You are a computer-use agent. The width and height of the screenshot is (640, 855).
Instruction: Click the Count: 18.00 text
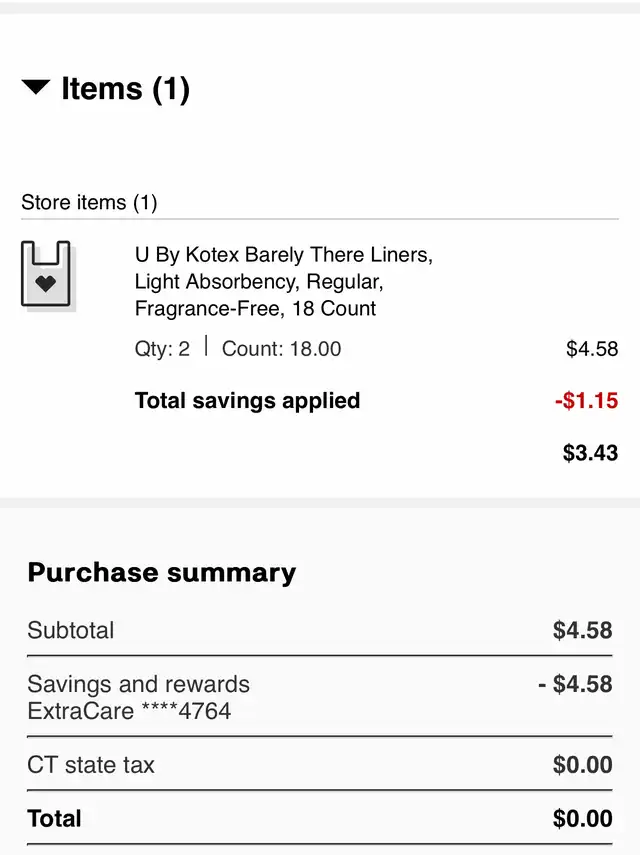281,348
